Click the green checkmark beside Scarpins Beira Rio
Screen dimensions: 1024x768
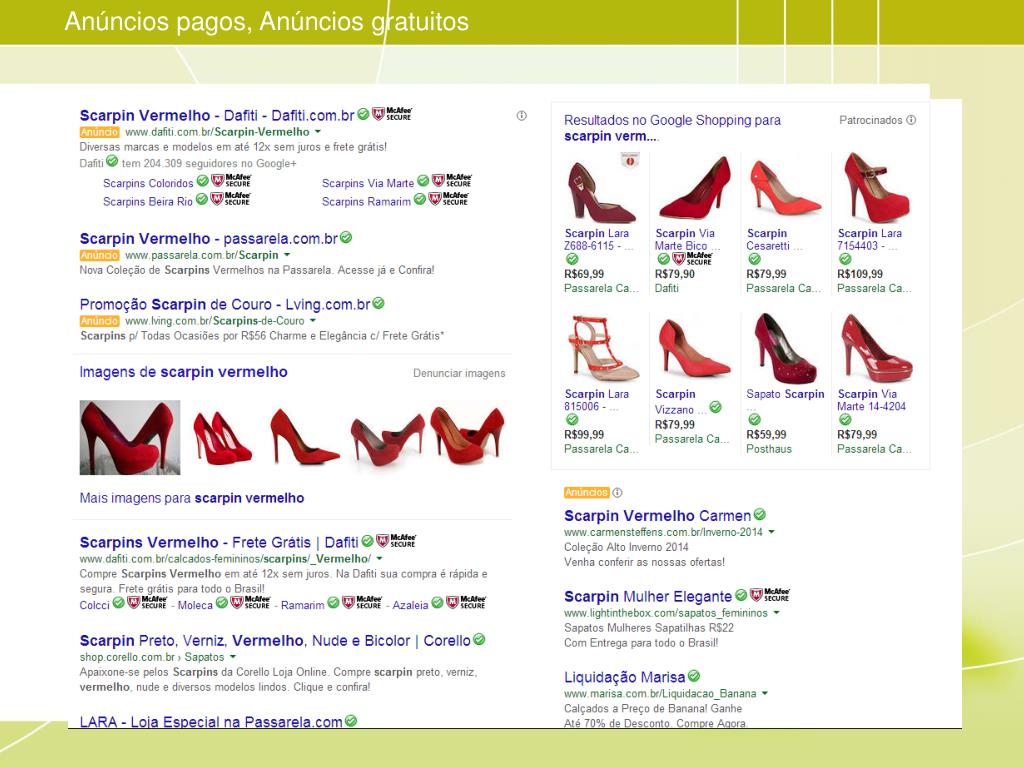click(x=202, y=199)
